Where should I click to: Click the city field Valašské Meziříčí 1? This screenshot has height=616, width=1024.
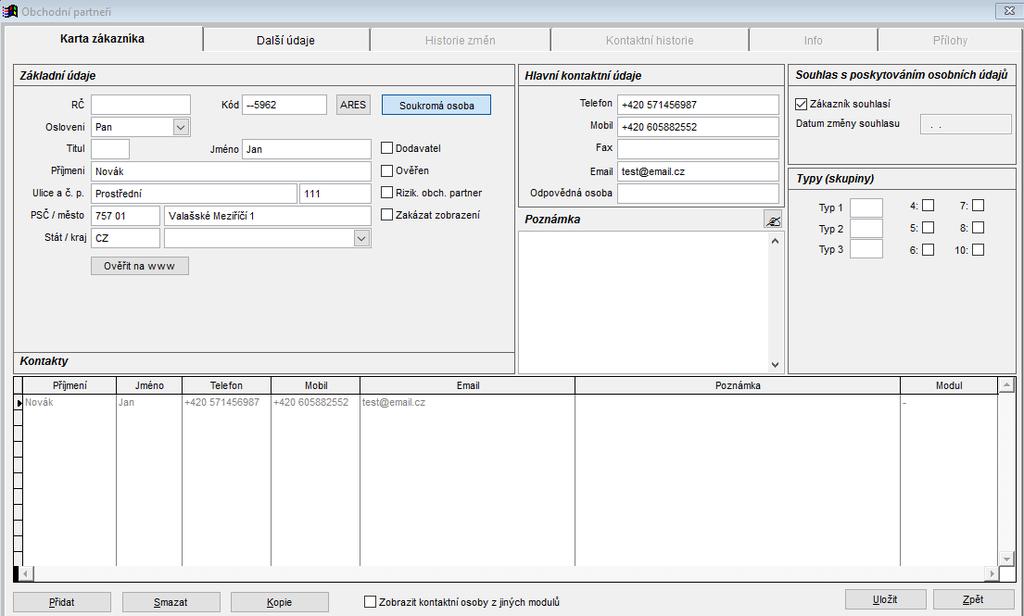(268, 216)
